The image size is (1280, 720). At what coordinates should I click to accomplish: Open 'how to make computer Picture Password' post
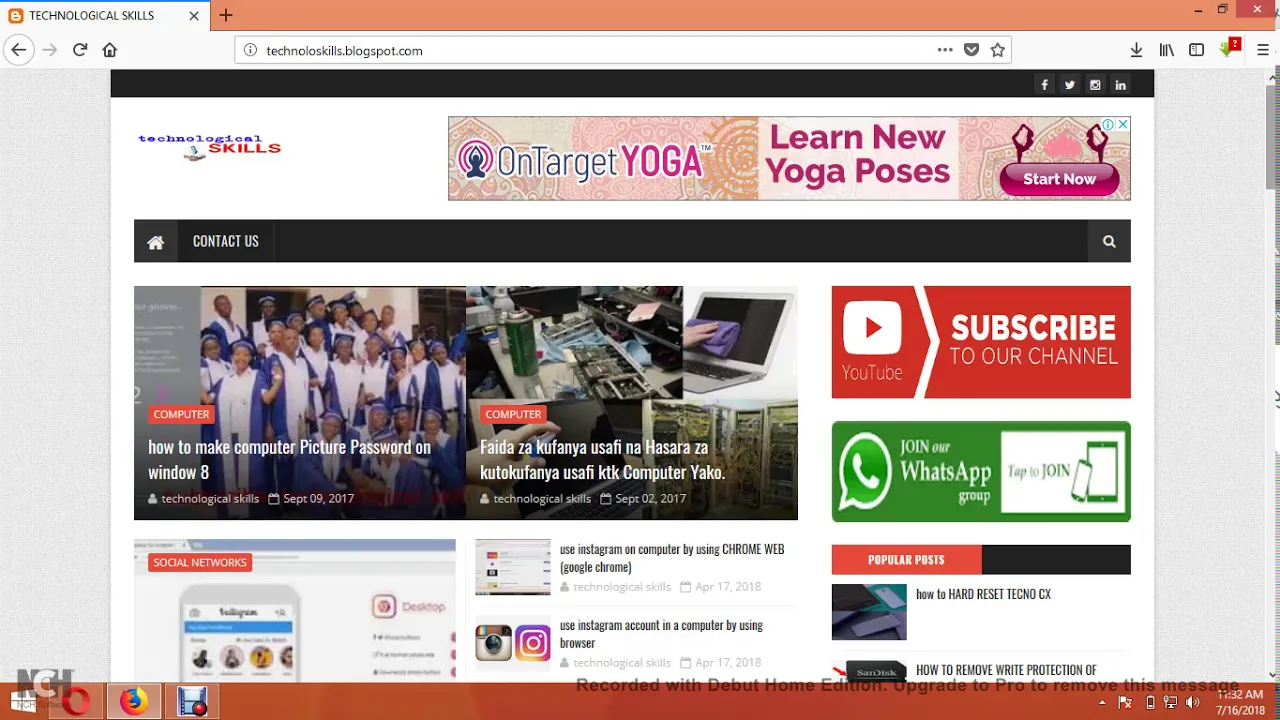290,459
